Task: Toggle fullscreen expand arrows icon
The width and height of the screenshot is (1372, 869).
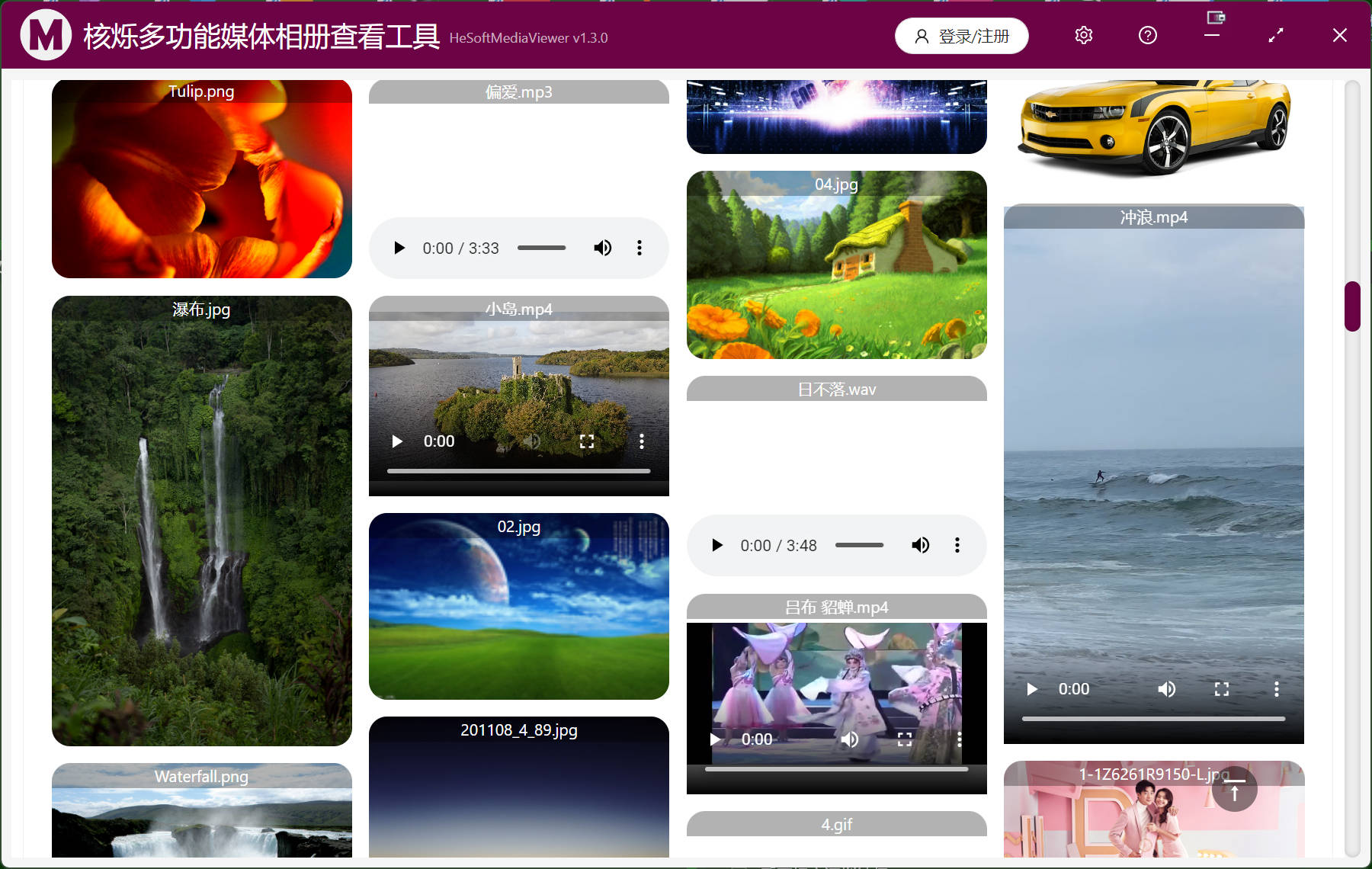Action: 1276,35
